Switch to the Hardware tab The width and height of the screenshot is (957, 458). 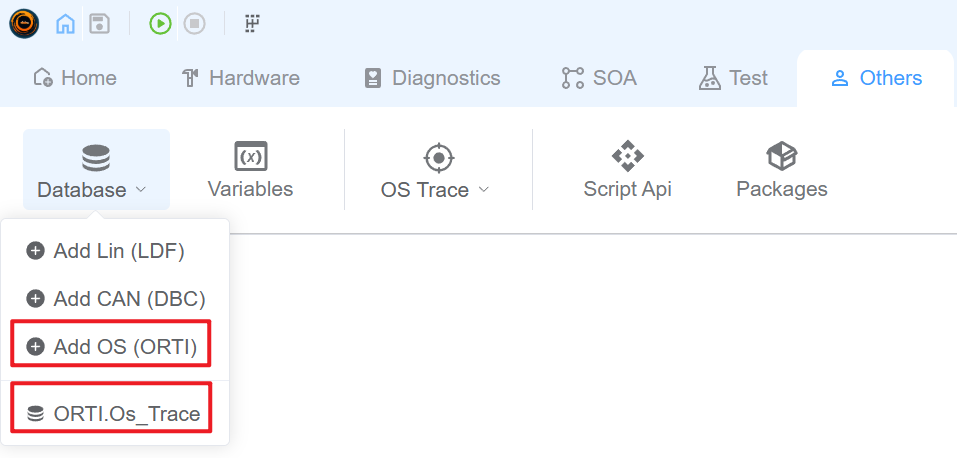coord(240,78)
